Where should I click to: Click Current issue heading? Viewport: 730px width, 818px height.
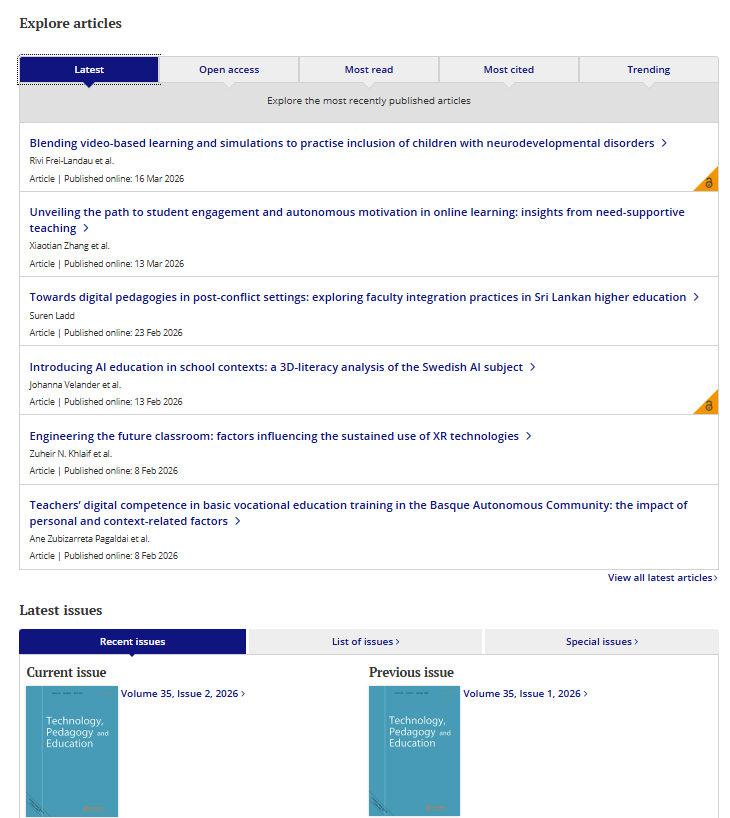point(66,672)
